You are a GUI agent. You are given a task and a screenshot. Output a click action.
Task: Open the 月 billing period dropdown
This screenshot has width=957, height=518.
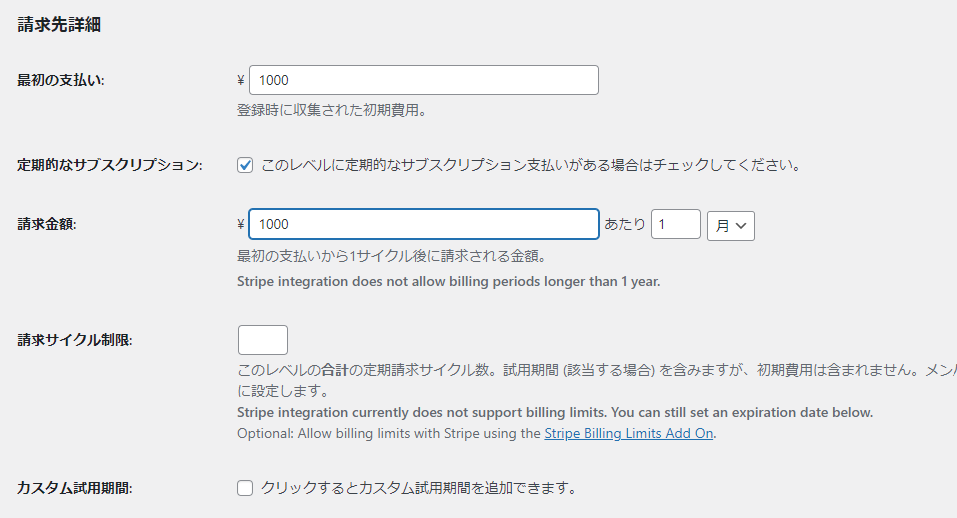730,226
